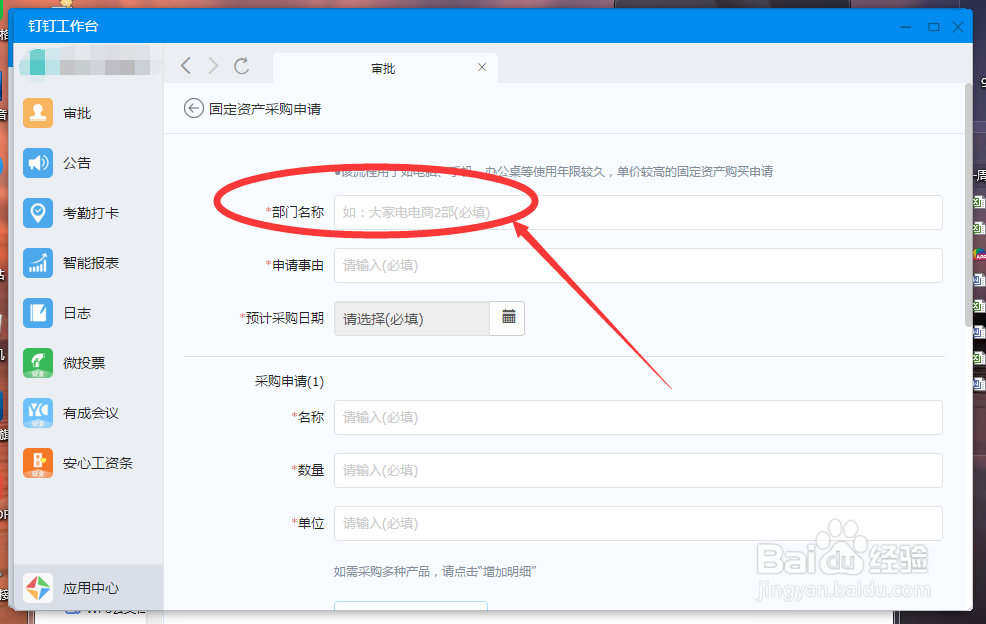The width and height of the screenshot is (986, 624).
Task: Refresh the current page
Action: tap(242, 66)
